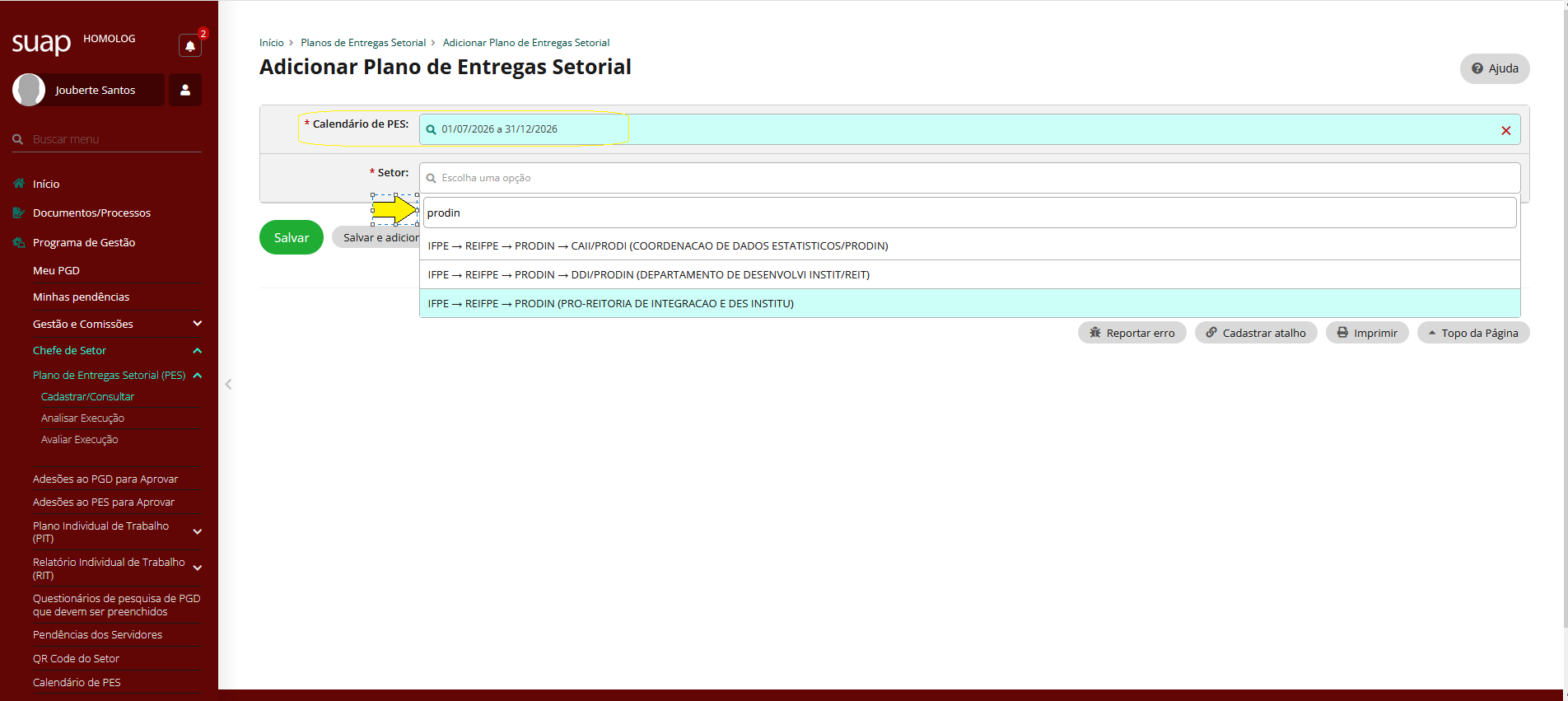Click search icon in Setor field

(x=431, y=178)
